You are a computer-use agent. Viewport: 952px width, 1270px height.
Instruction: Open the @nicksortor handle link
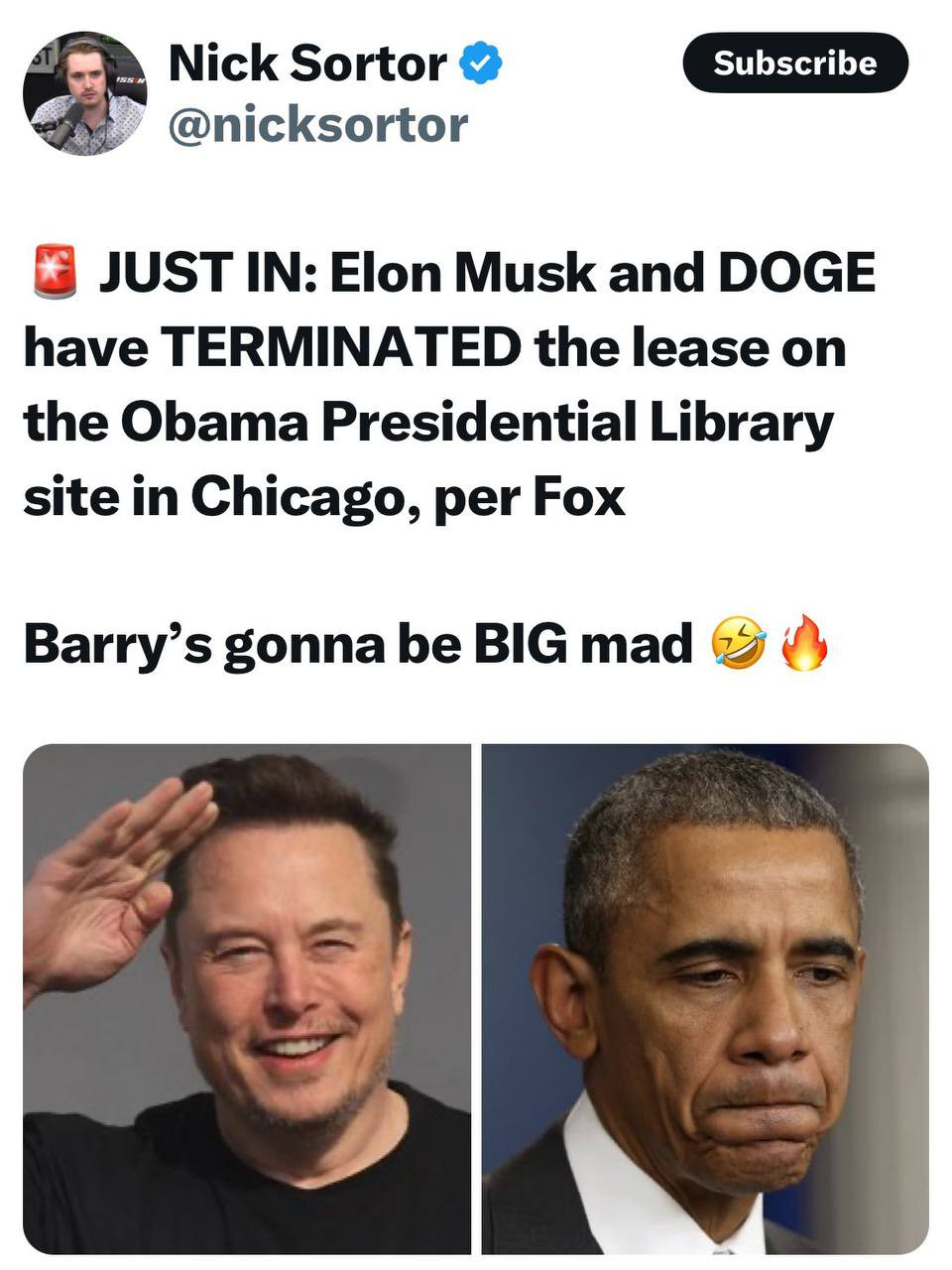318,125
